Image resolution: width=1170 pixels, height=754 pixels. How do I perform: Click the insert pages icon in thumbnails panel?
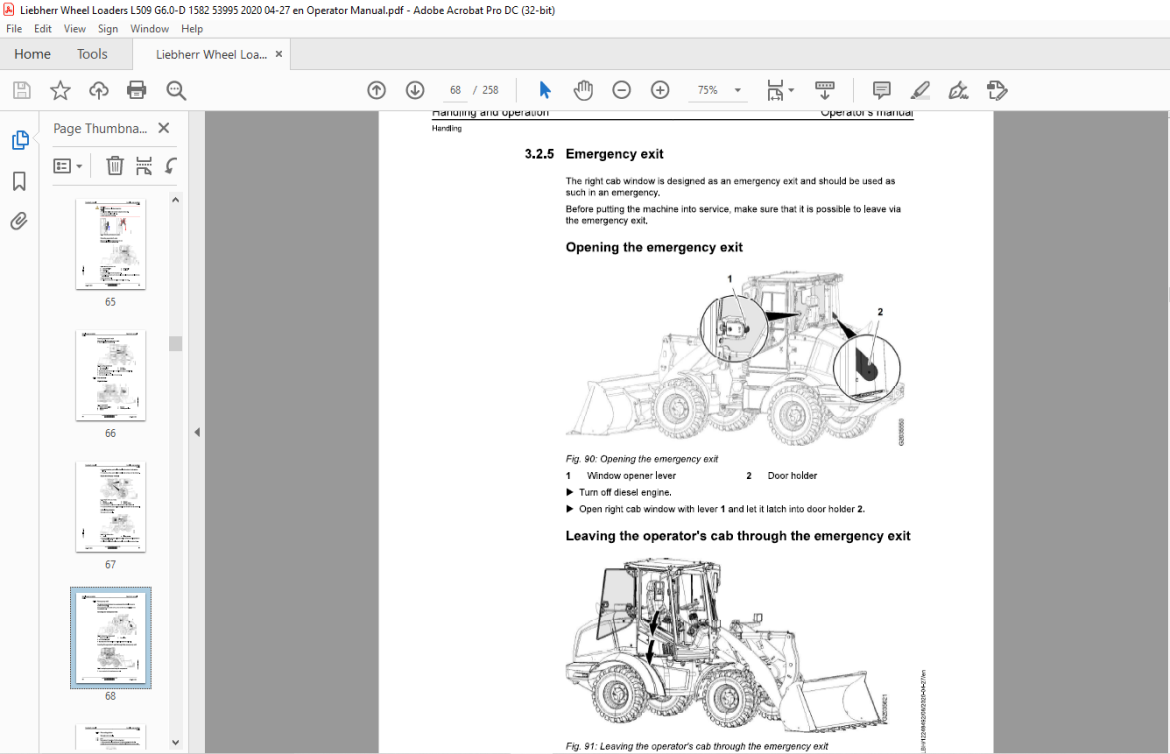144,166
